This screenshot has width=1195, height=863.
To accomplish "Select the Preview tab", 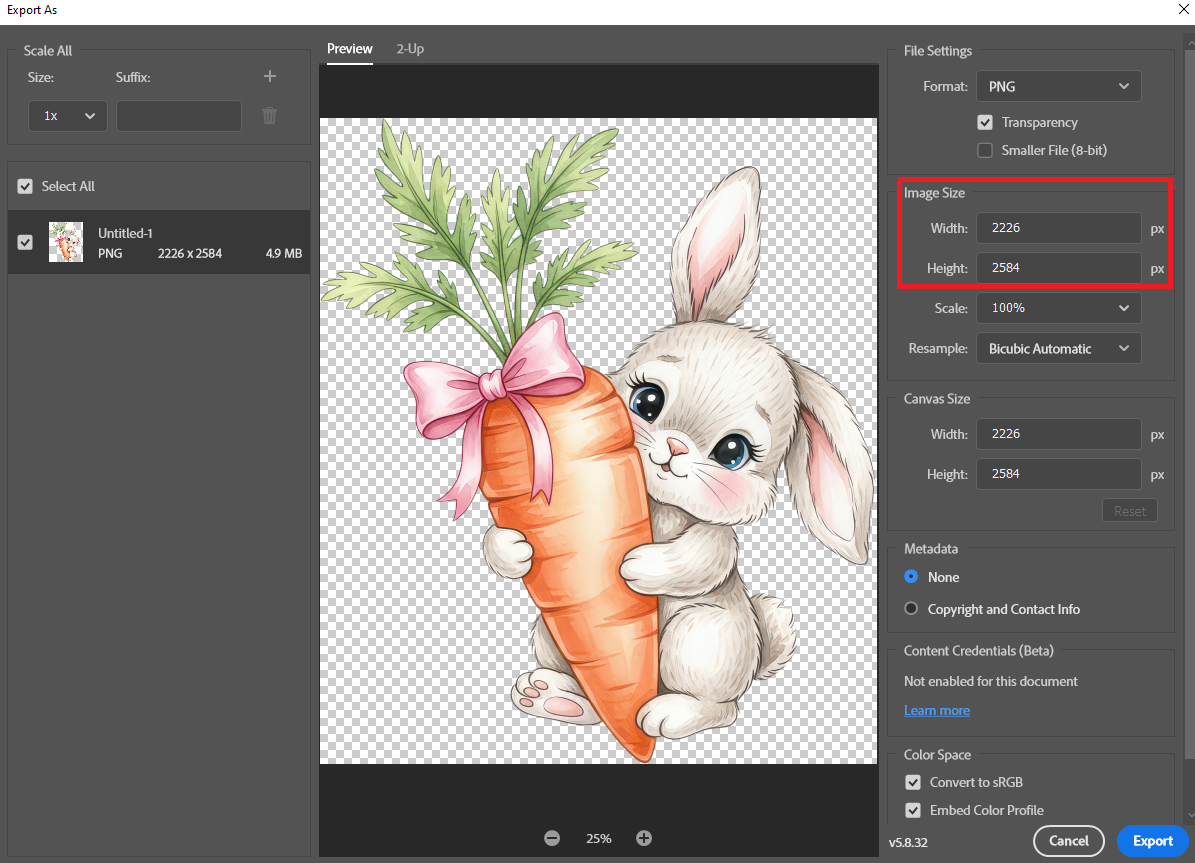I will (349, 48).
